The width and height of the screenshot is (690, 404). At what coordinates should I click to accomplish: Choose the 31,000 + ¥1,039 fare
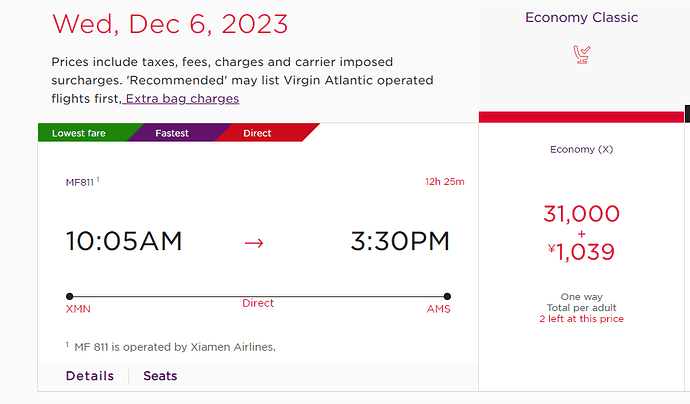[x=581, y=233]
